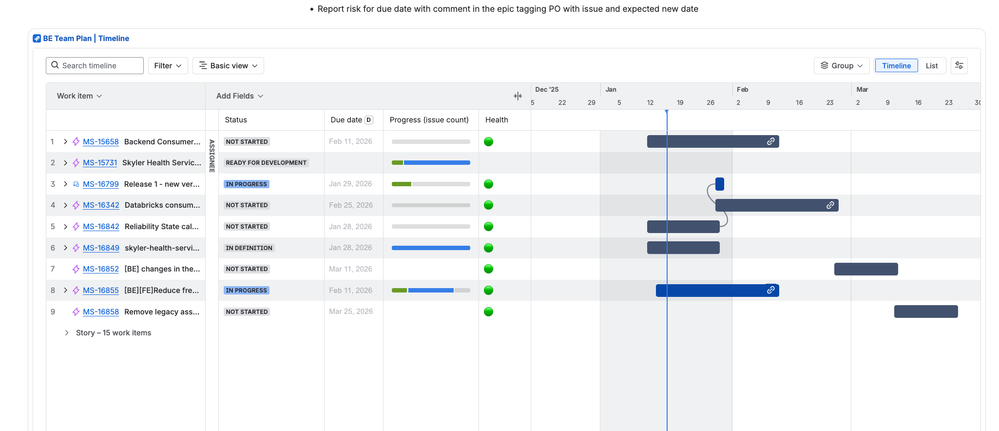This screenshot has width=999, height=431.
Task: Open the Basic view dropdown
Action: coord(228,66)
